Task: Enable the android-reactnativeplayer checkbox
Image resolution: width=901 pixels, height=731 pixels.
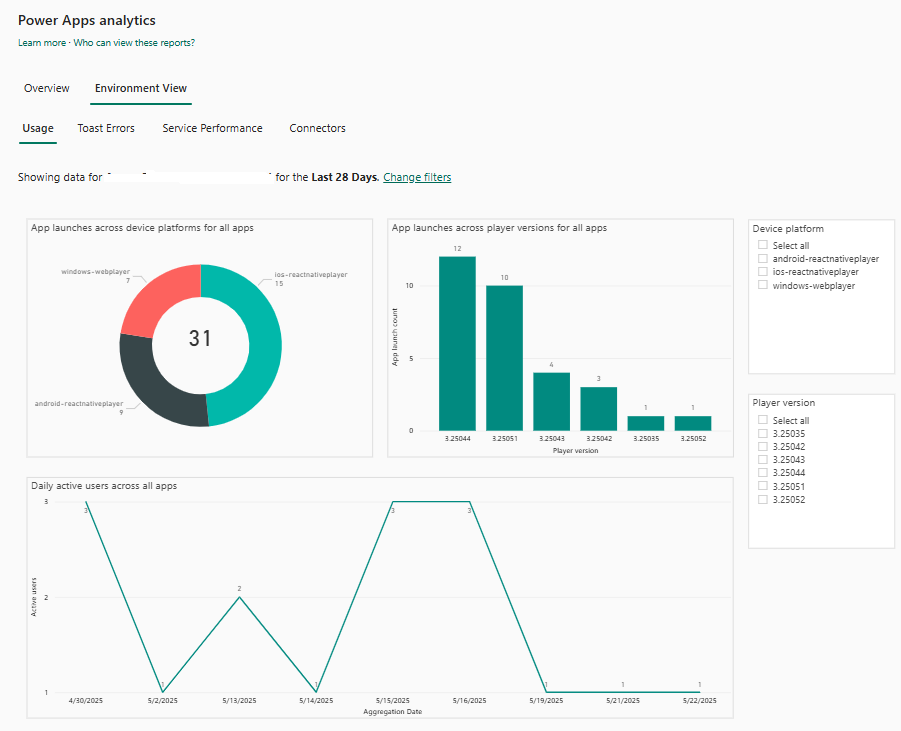Action: 763,258
